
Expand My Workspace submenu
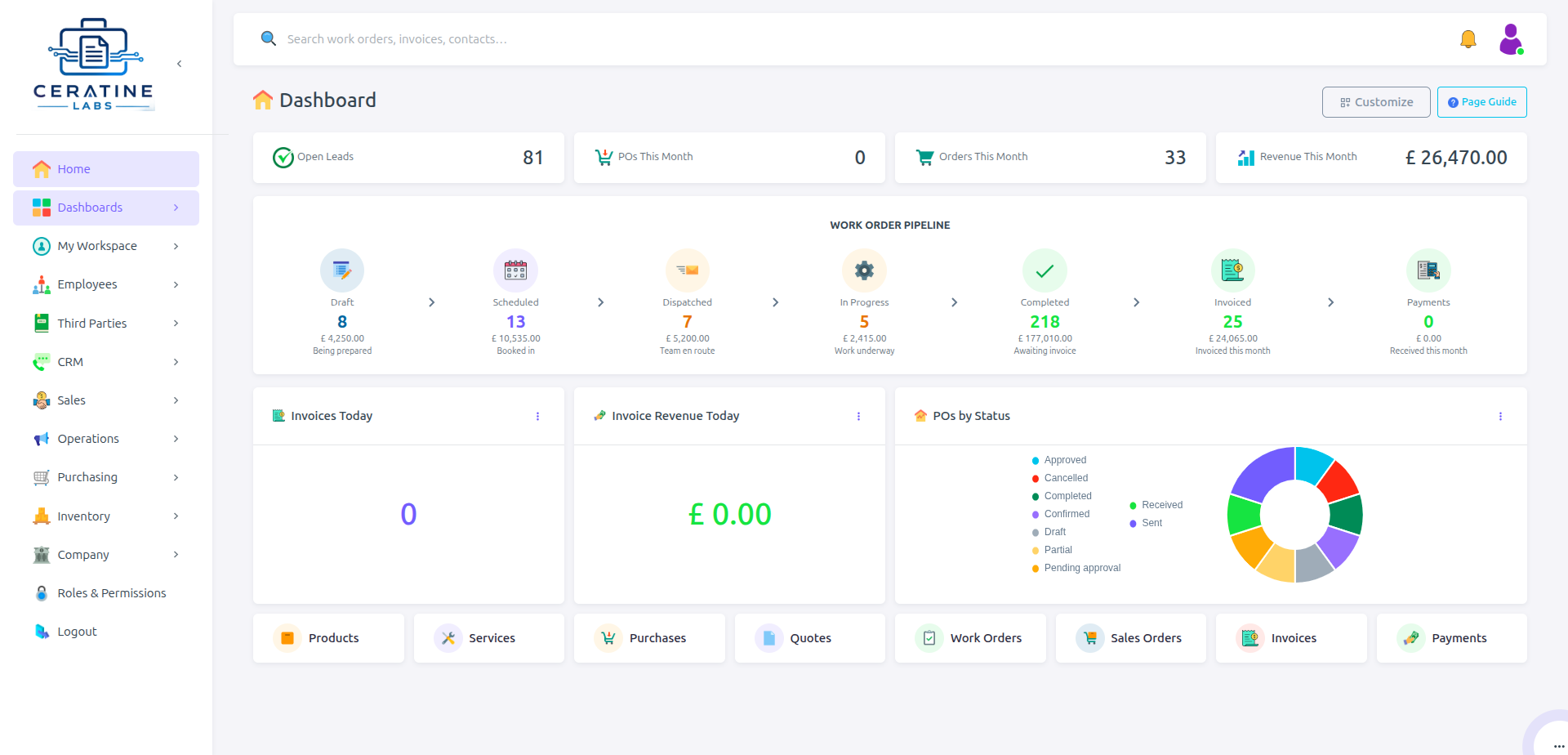click(x=176, y=246)
